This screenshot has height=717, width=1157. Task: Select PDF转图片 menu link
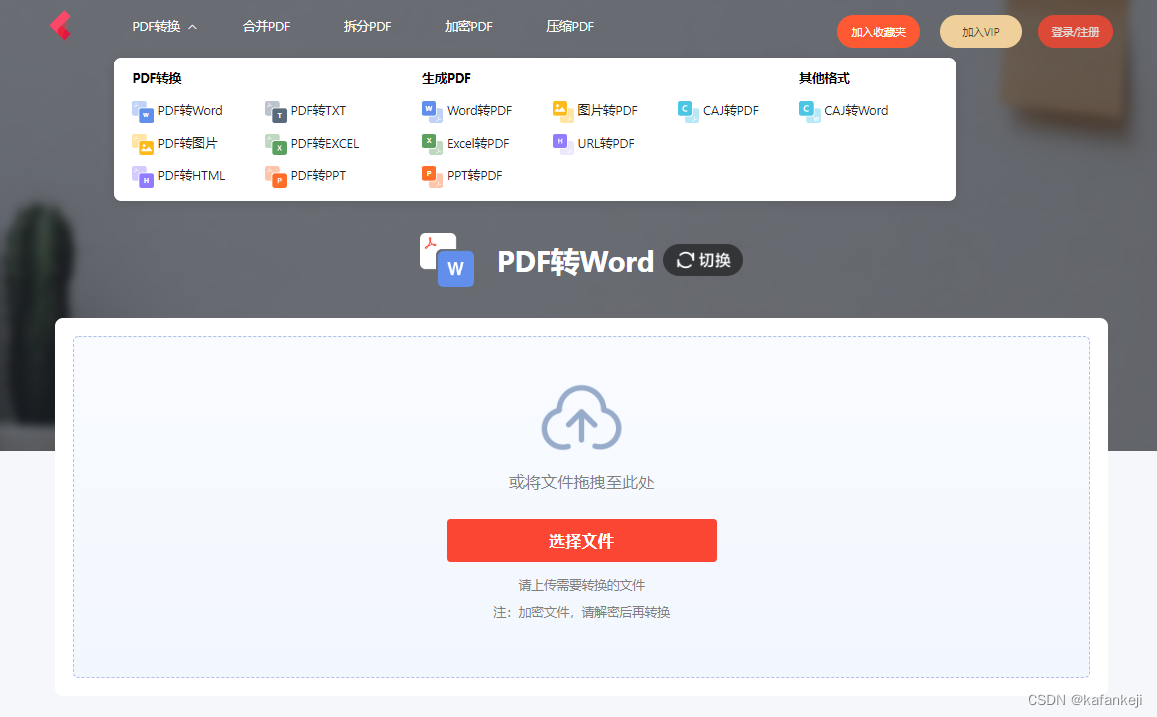click(x=187, y=143)
